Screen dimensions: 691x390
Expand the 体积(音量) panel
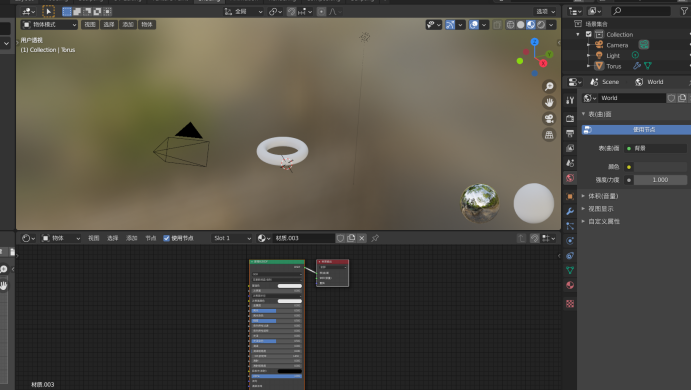tap(603, 196)
